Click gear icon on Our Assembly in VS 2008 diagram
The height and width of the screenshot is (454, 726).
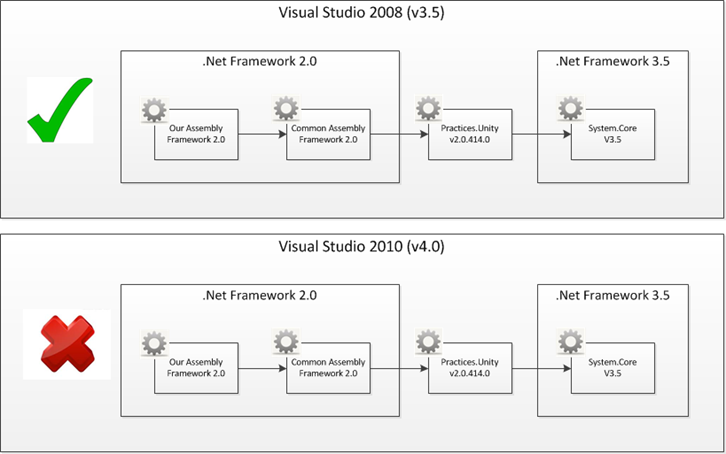coord(155,109)
